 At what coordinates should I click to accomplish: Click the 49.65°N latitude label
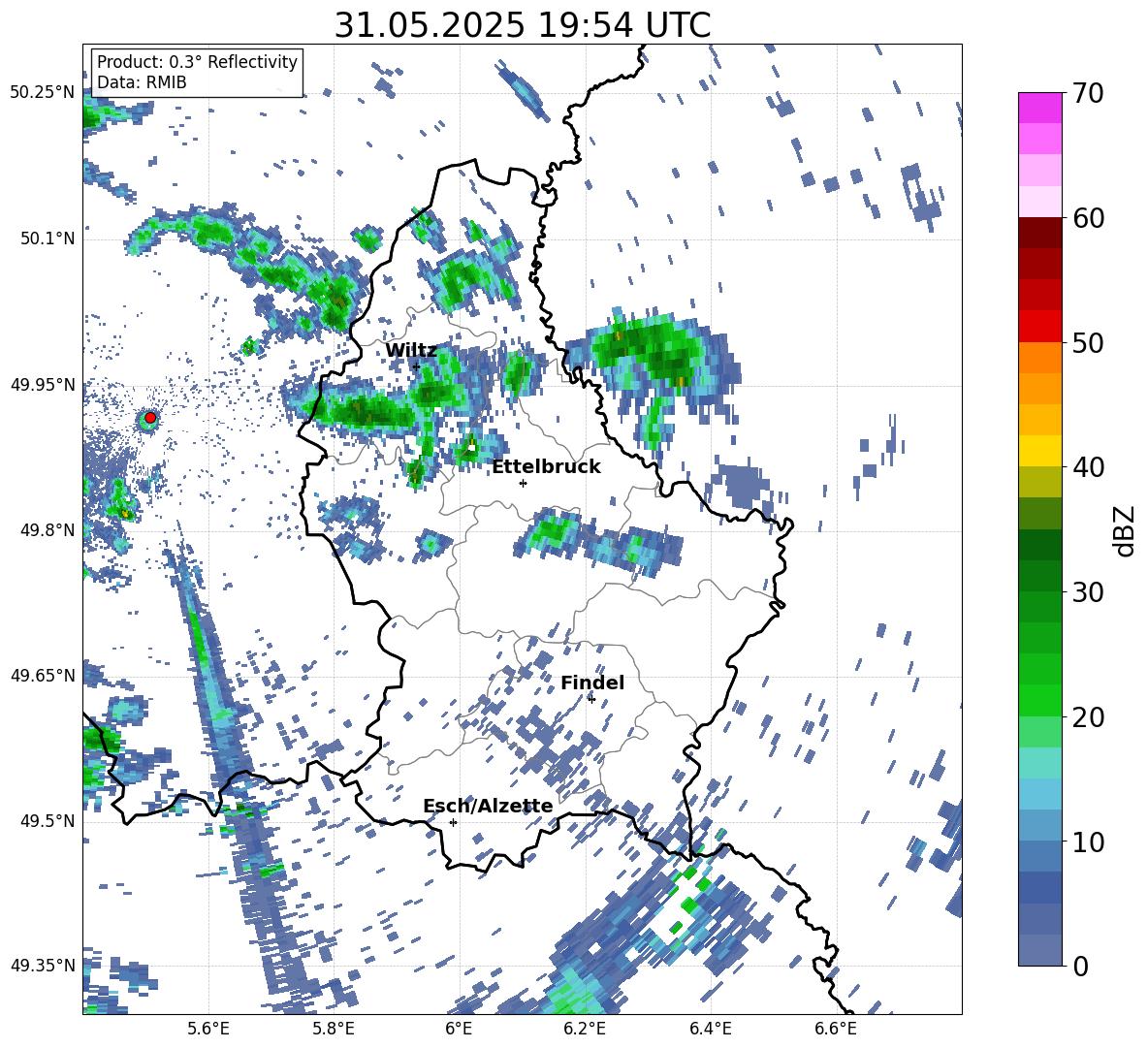pyautogui.click(x=43, y=675)
